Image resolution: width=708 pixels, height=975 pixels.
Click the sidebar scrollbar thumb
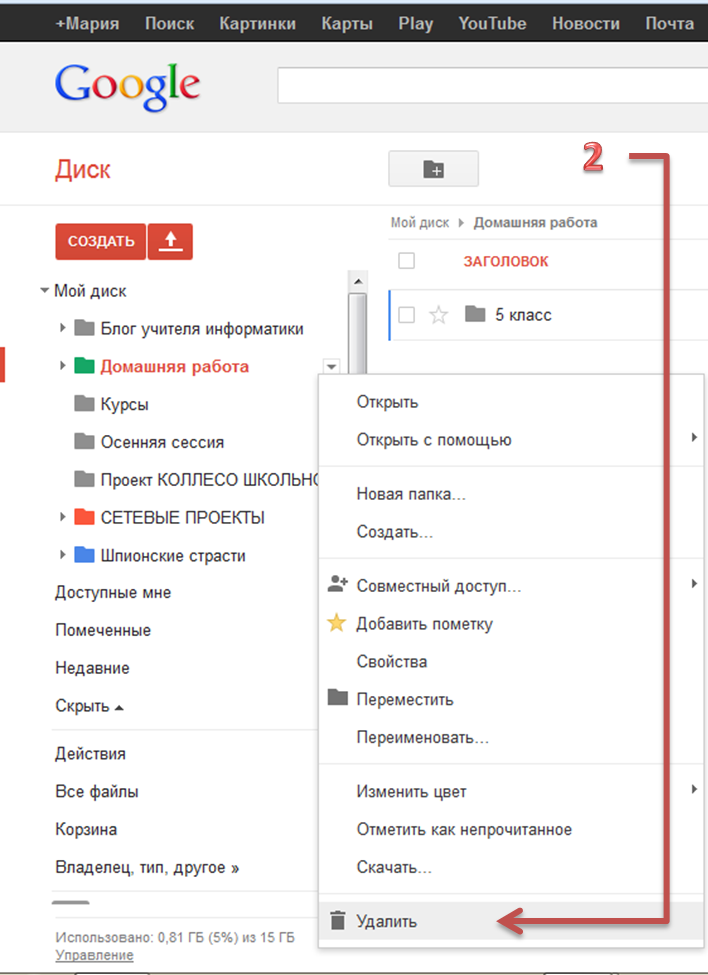click(357, 333)
